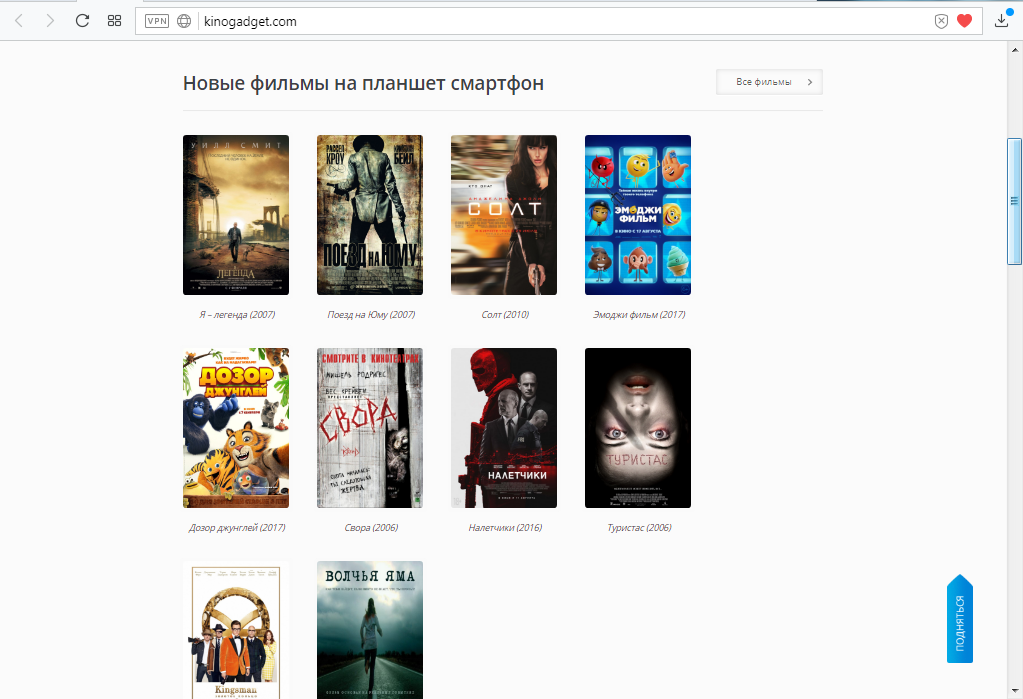Click the scrollbar down arrow
The image size is (1023, 699).
tap(1015, 691)
